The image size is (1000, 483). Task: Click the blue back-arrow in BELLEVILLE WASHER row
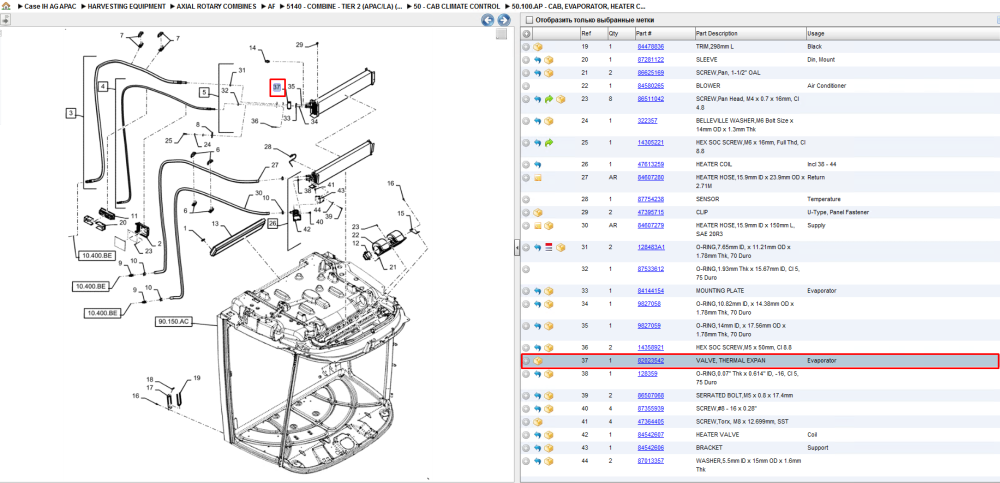click(538, 121)
